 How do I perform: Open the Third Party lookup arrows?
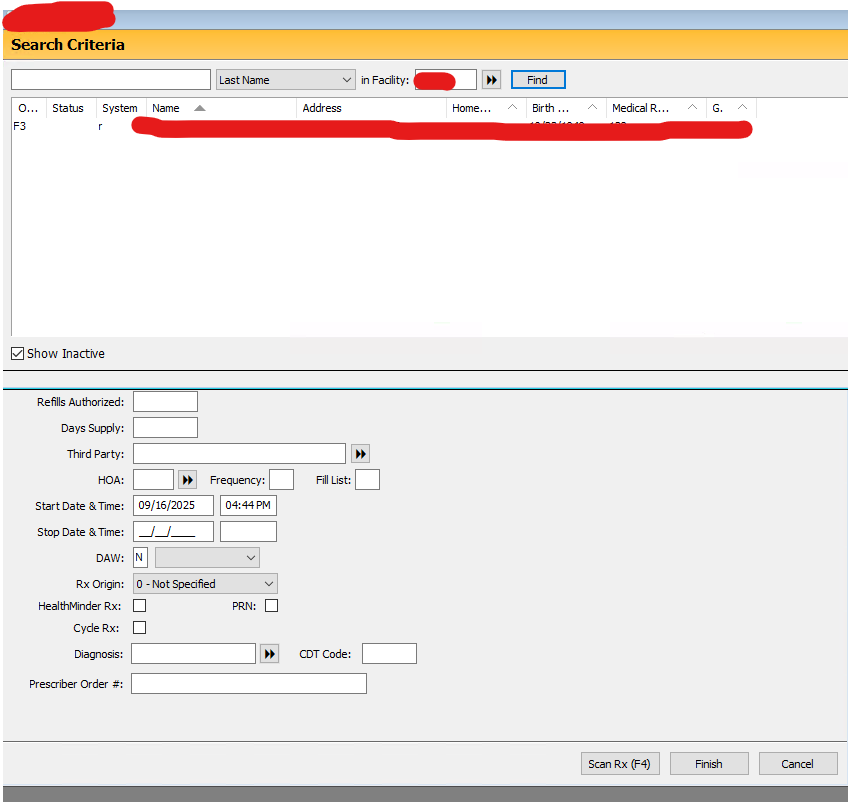[361, 454]
